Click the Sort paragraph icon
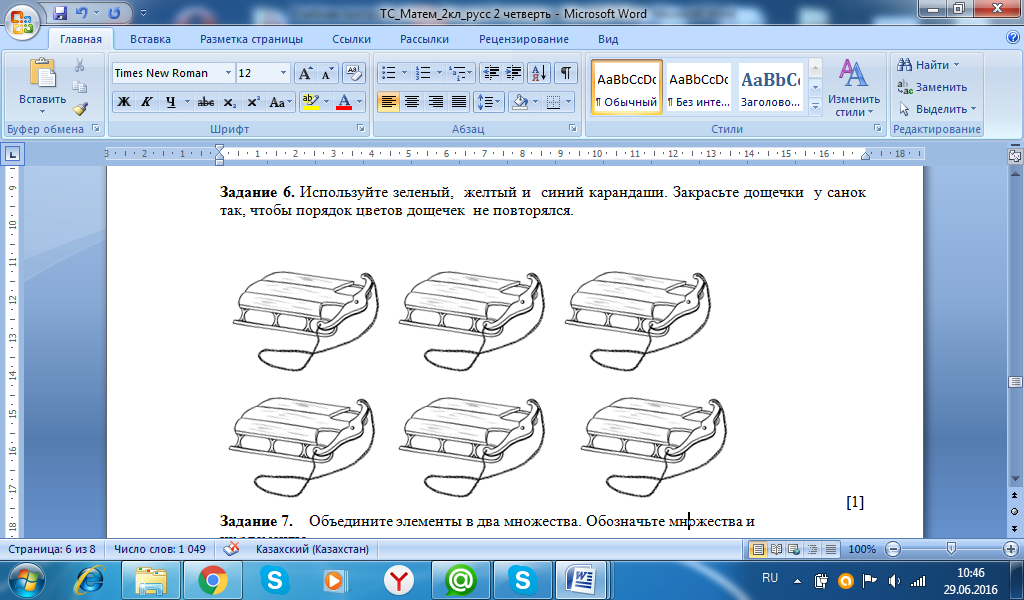Viewport: 1024px width, 600px height. [538, 73]
